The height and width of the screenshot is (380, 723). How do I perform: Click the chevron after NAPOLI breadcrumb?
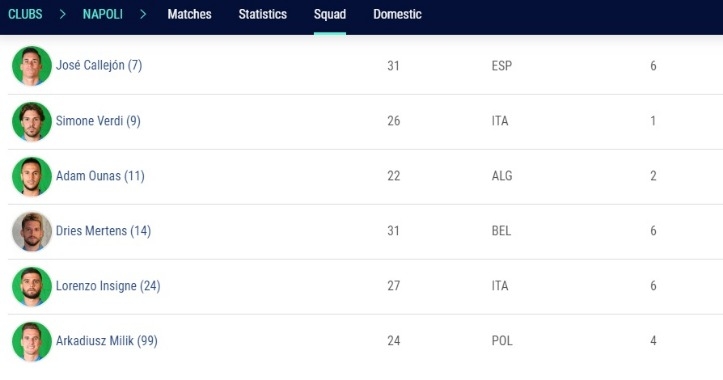coord(143,14)
